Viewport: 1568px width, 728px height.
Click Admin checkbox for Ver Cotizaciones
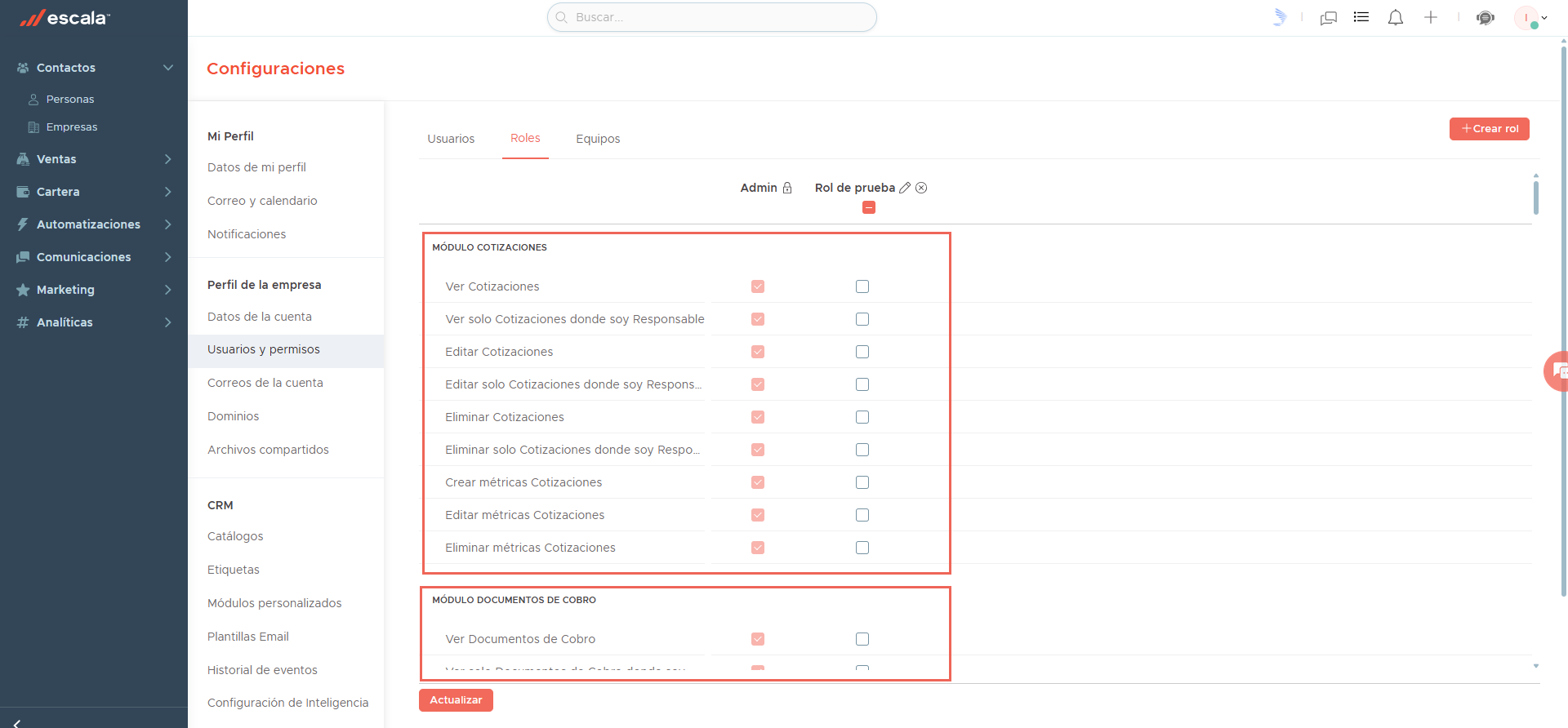[x=758, y=286]
